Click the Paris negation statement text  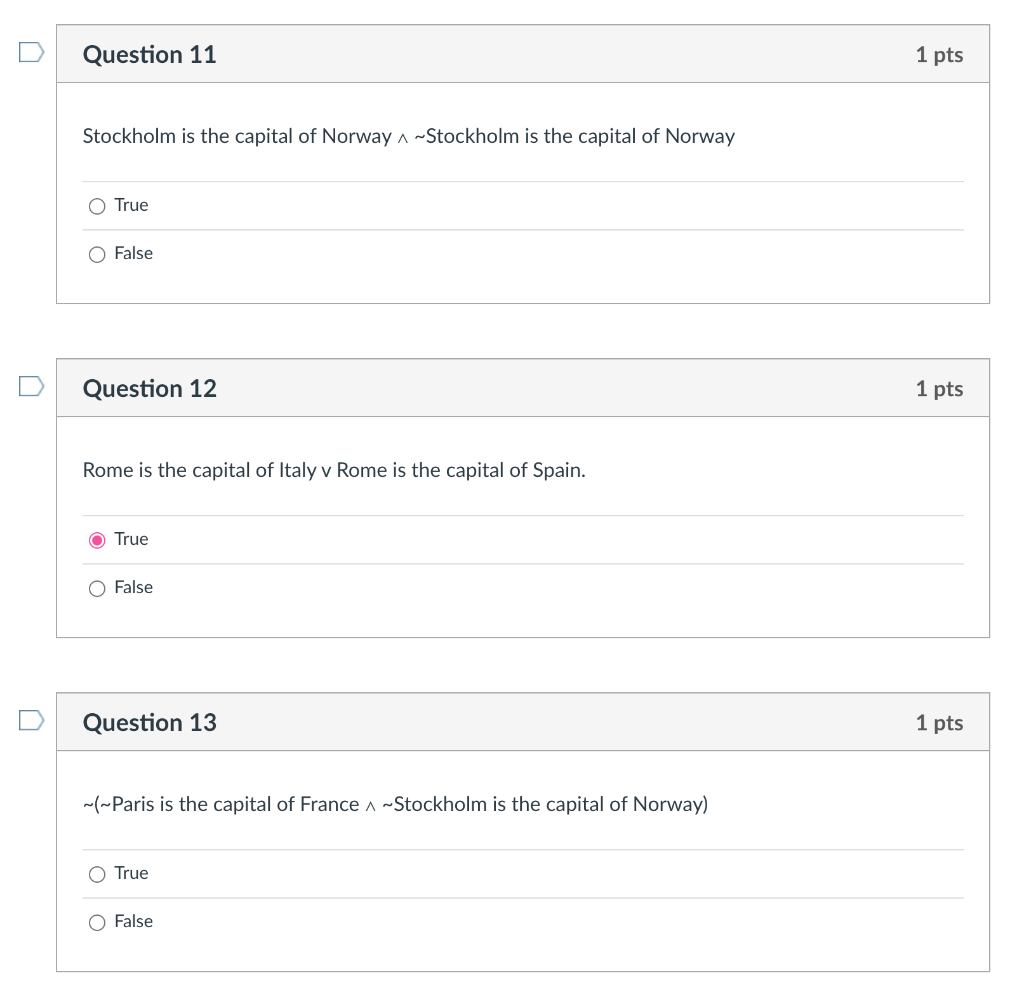click(395, 804)
